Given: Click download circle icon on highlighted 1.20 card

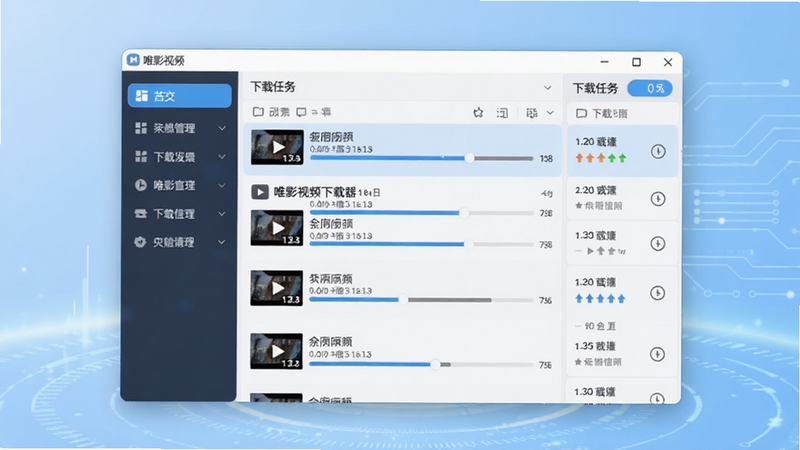Looking at the screenshot, I should pyautogui.click(x=658, y=152).
